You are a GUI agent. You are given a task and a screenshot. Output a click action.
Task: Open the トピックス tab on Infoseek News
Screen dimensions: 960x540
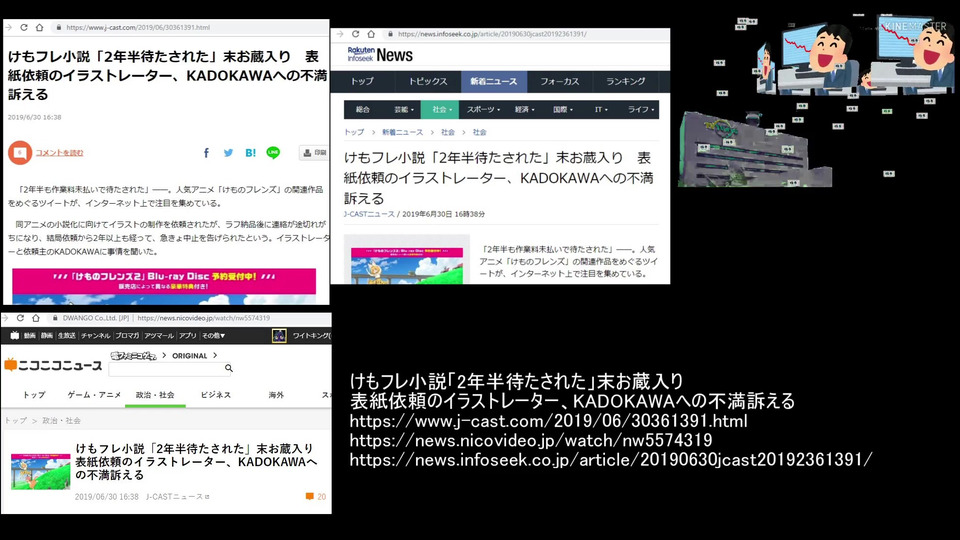coord(427,81)
